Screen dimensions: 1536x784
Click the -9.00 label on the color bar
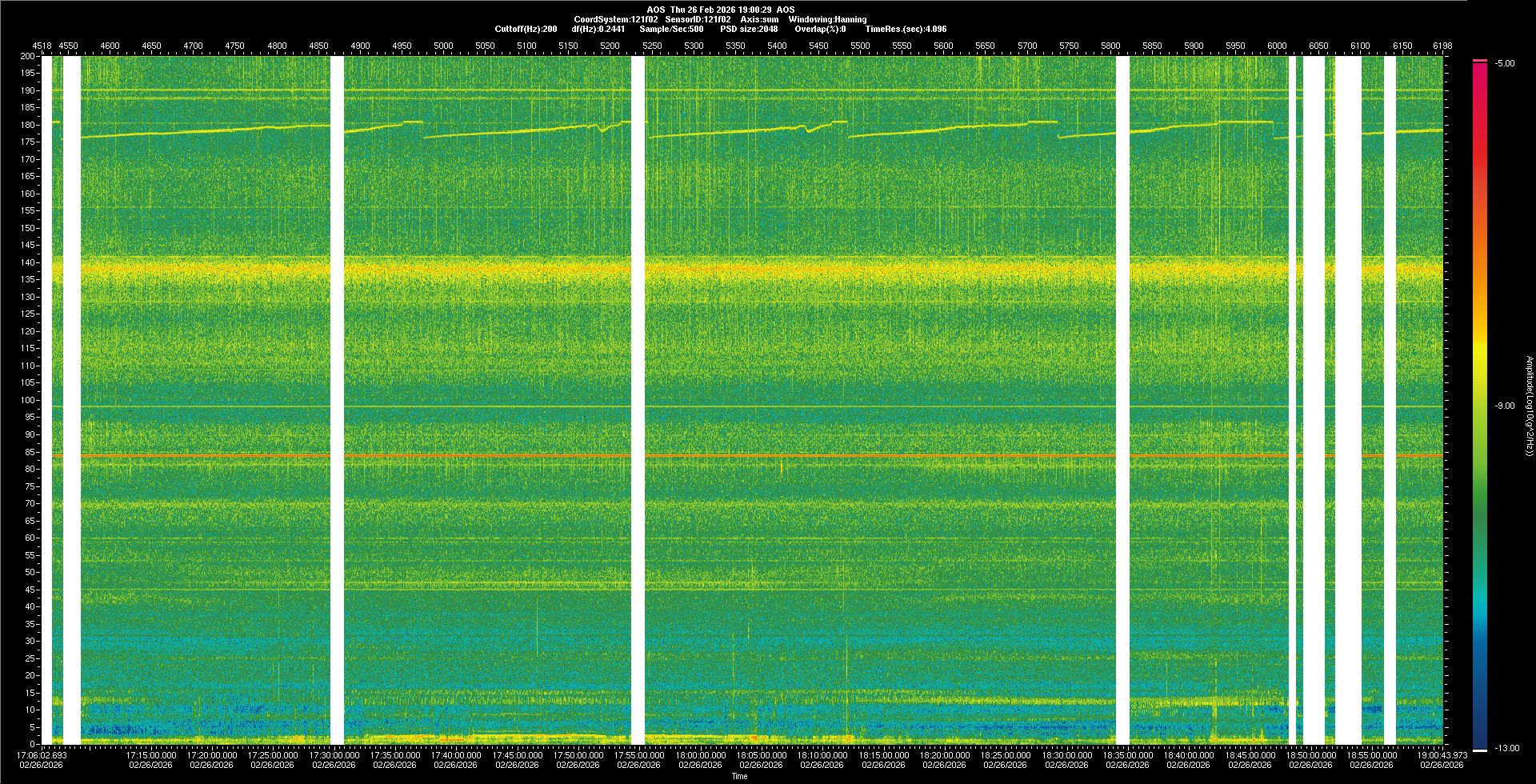(1504, 406)
